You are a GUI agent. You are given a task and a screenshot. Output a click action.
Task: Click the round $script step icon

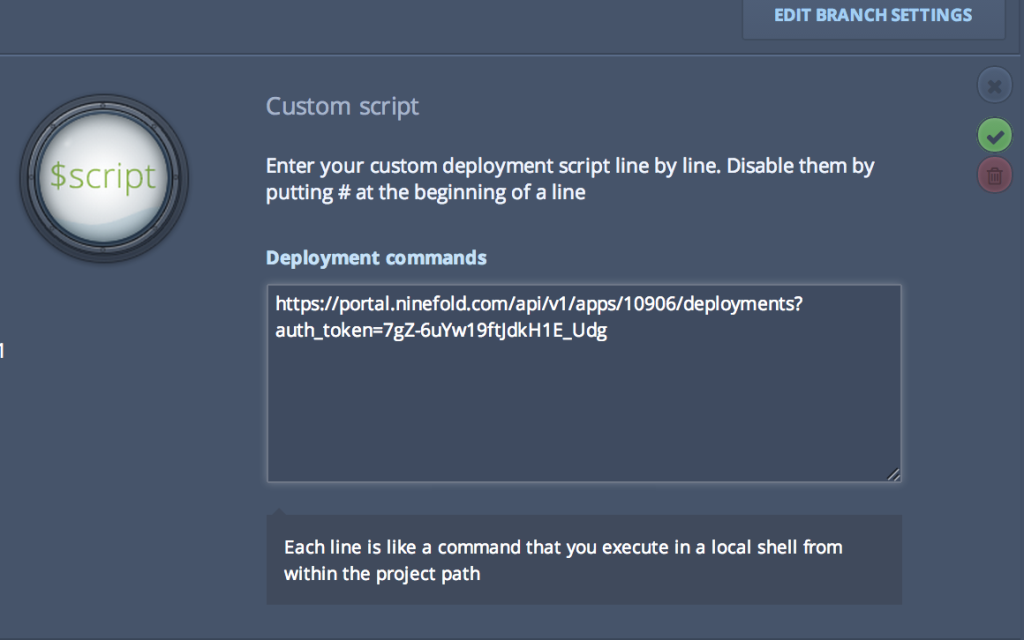click(x=104, y=177)
